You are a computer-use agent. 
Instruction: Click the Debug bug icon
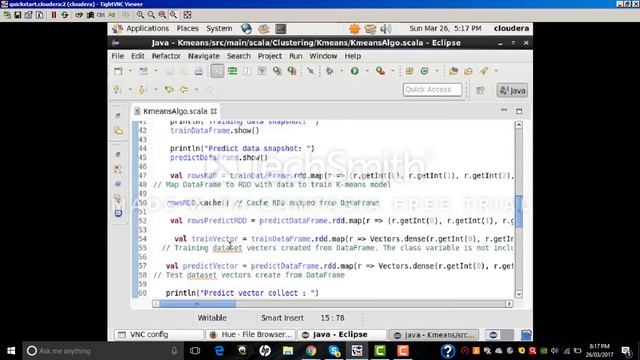[329, 71]
